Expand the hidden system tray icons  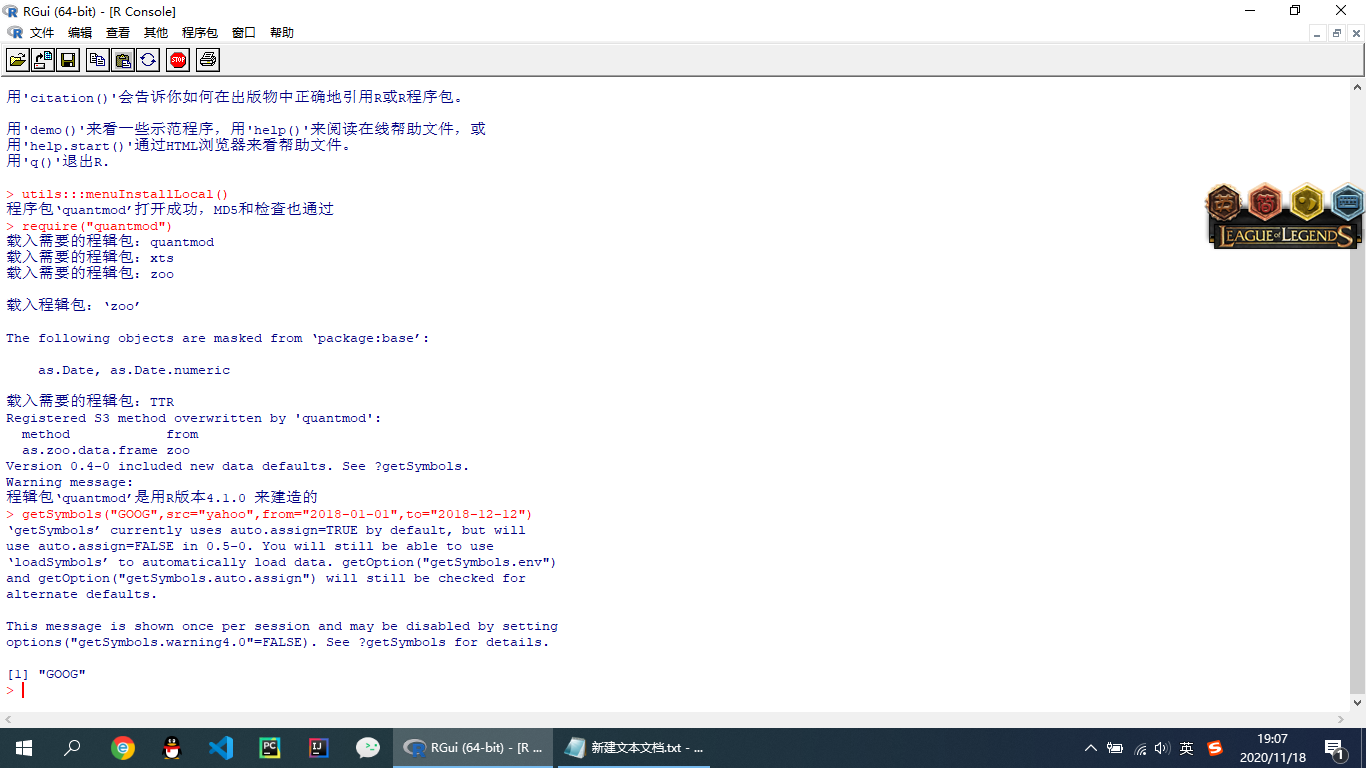click(x=1091, y=748)
